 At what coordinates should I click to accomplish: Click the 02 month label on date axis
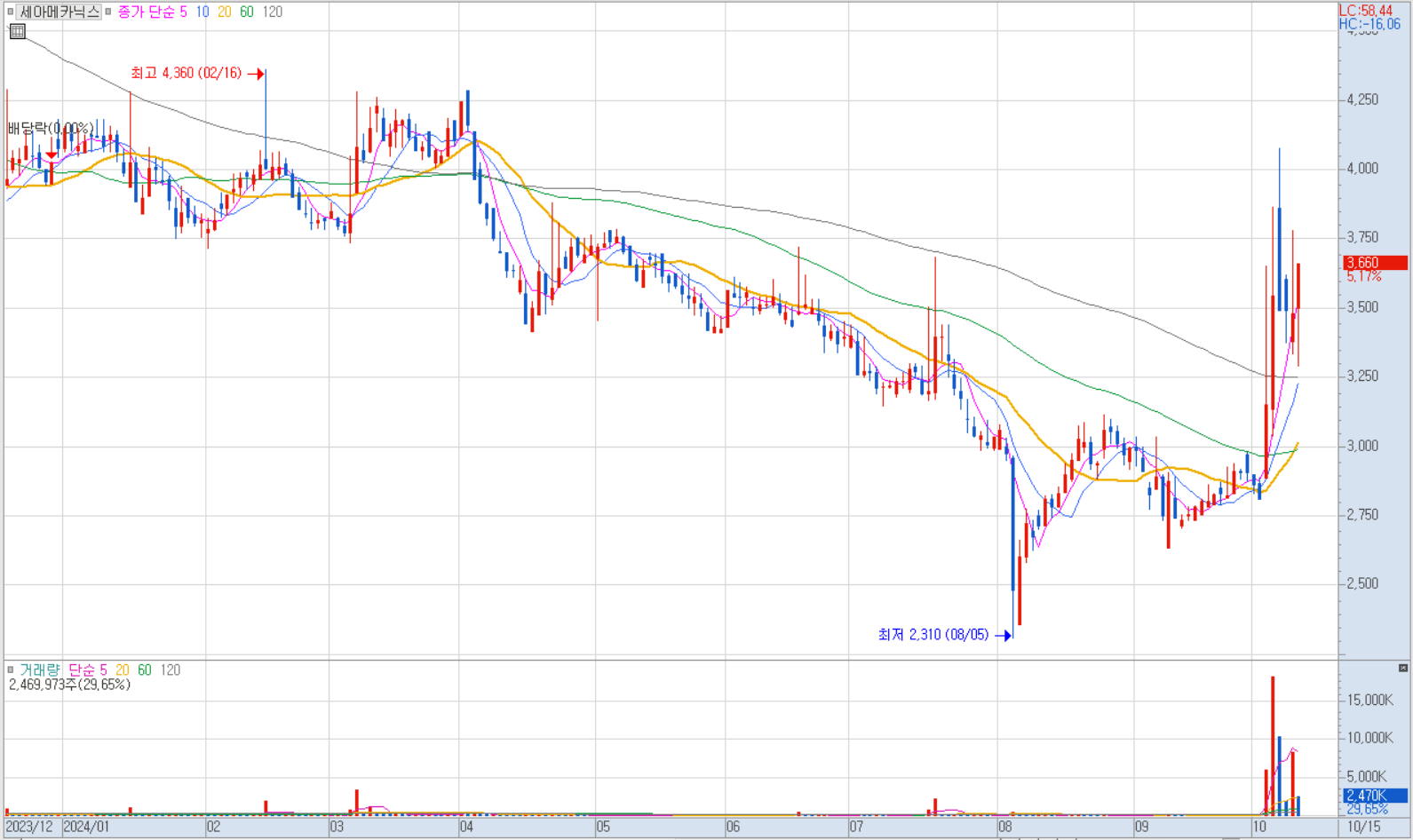click(213, 828)
